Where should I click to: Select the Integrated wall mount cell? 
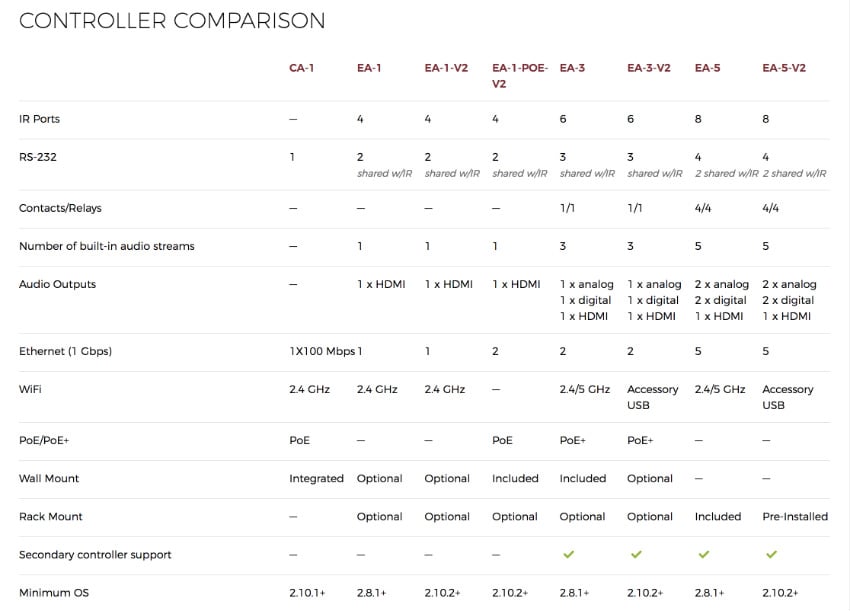(316, 479)
